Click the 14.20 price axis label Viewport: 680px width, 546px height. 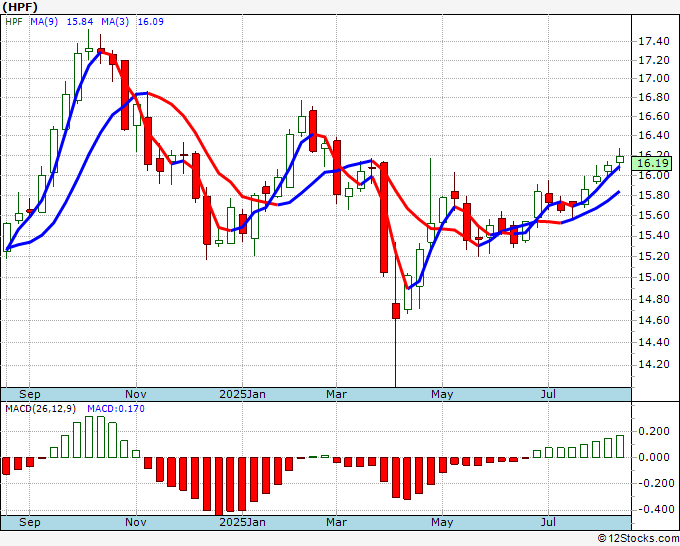pos(654,364)
